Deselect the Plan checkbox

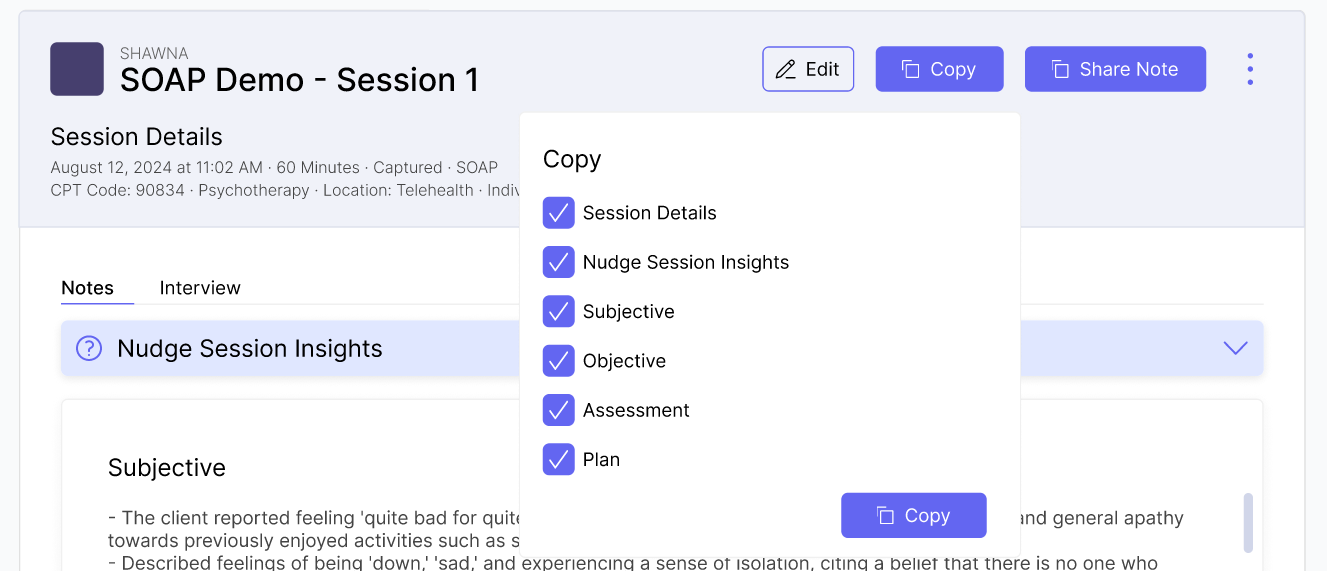558,459
